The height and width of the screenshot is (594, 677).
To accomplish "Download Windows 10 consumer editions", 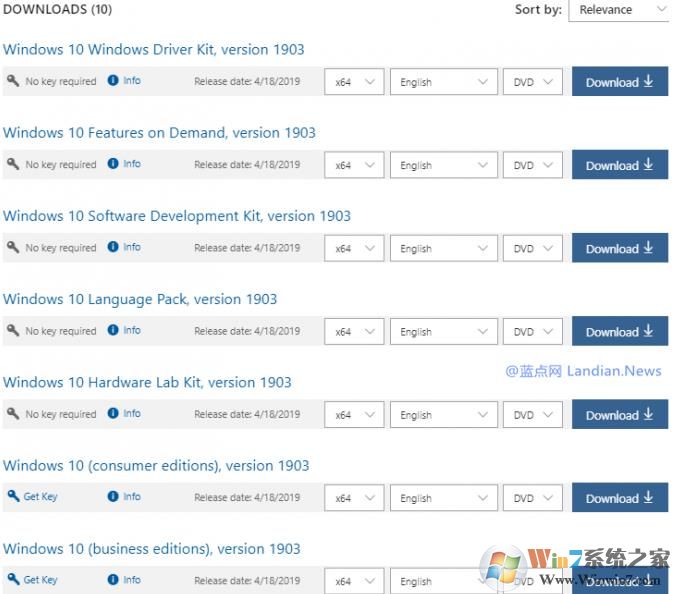I will click(x=620, y=497).
